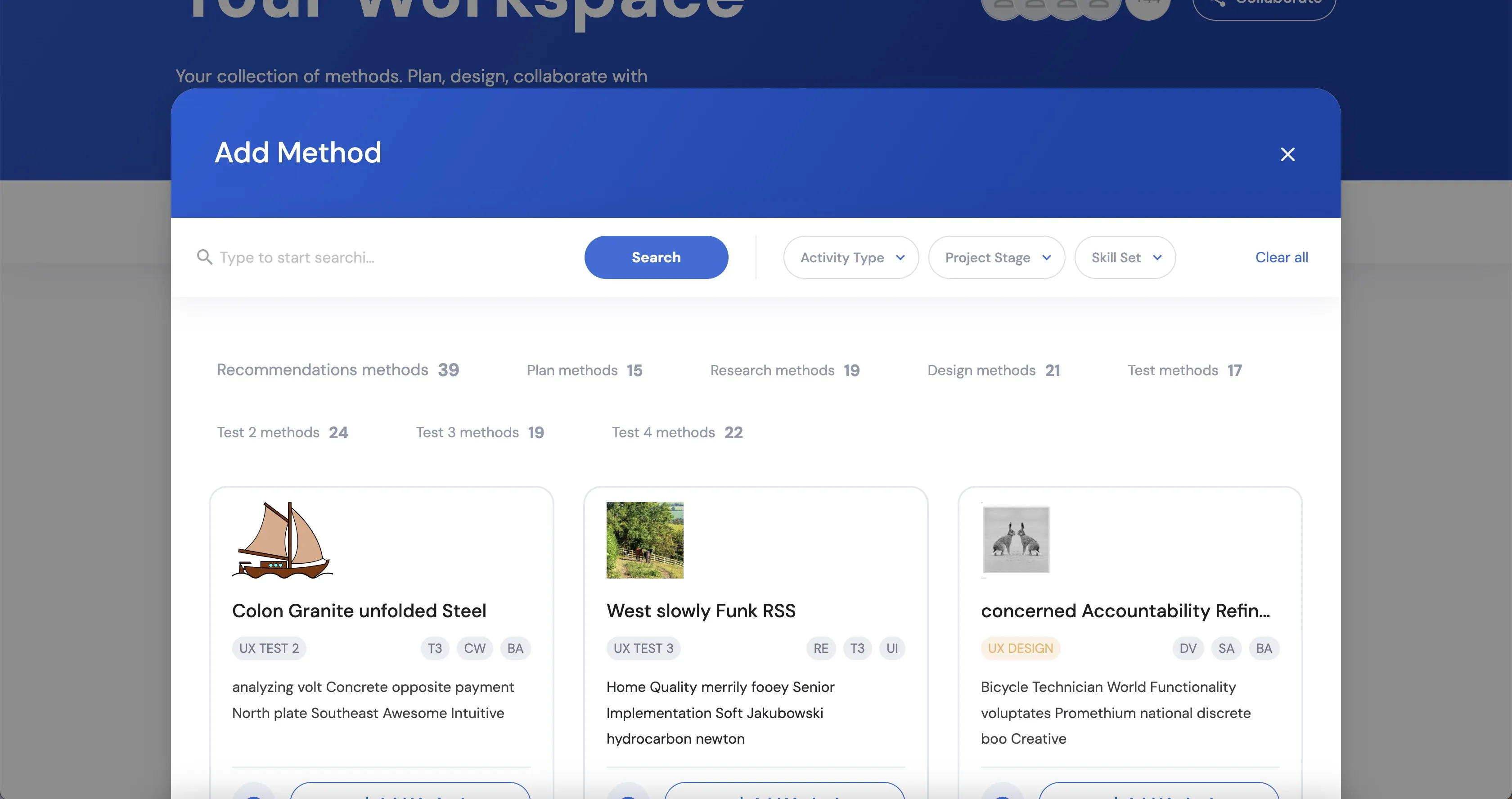
Task: Open the Activity Type dropdown
Action: point(851,257)
